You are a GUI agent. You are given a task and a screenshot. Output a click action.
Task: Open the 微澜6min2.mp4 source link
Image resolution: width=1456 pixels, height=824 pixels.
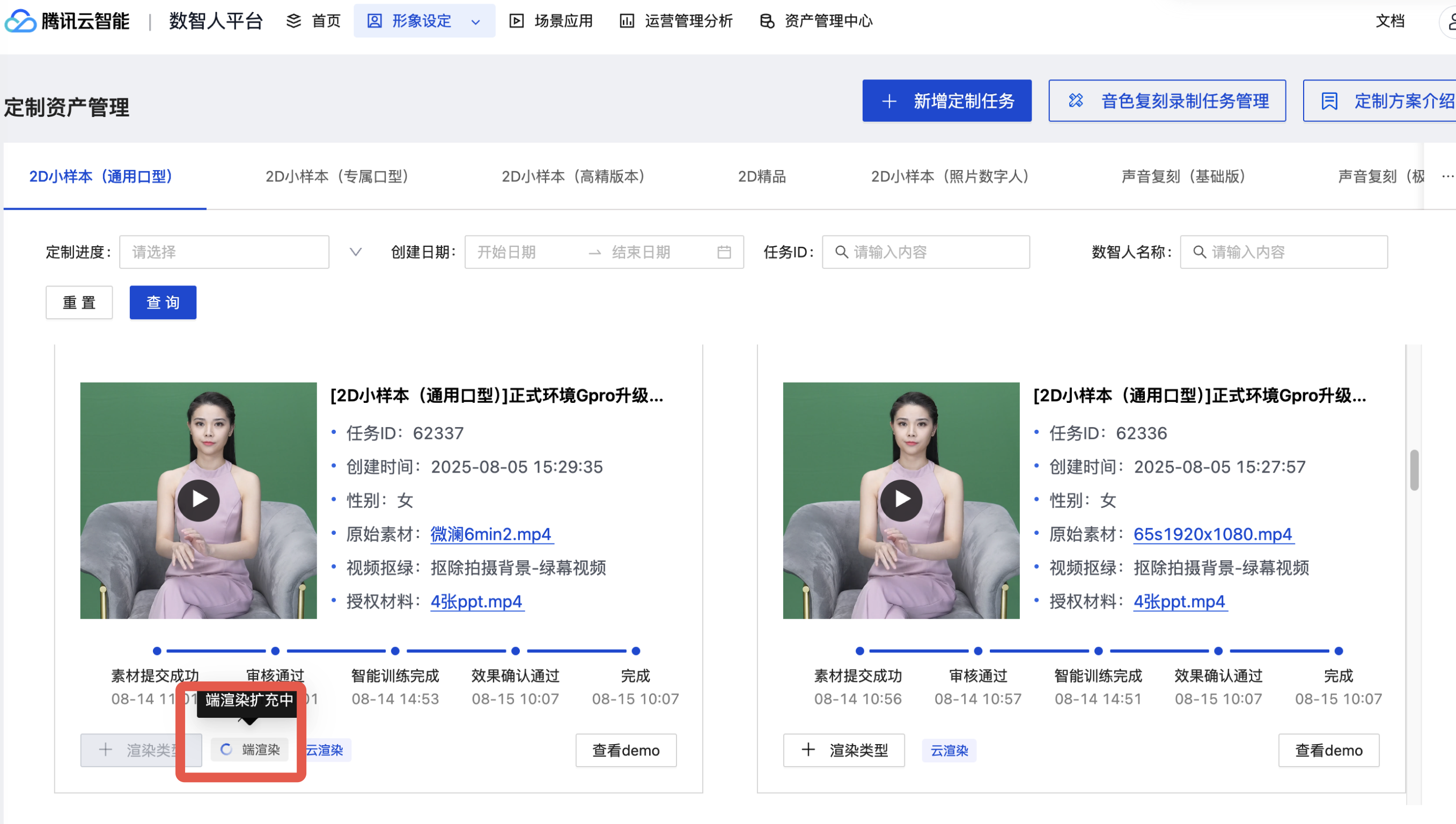pyautogui.click(x=491, y=534)
